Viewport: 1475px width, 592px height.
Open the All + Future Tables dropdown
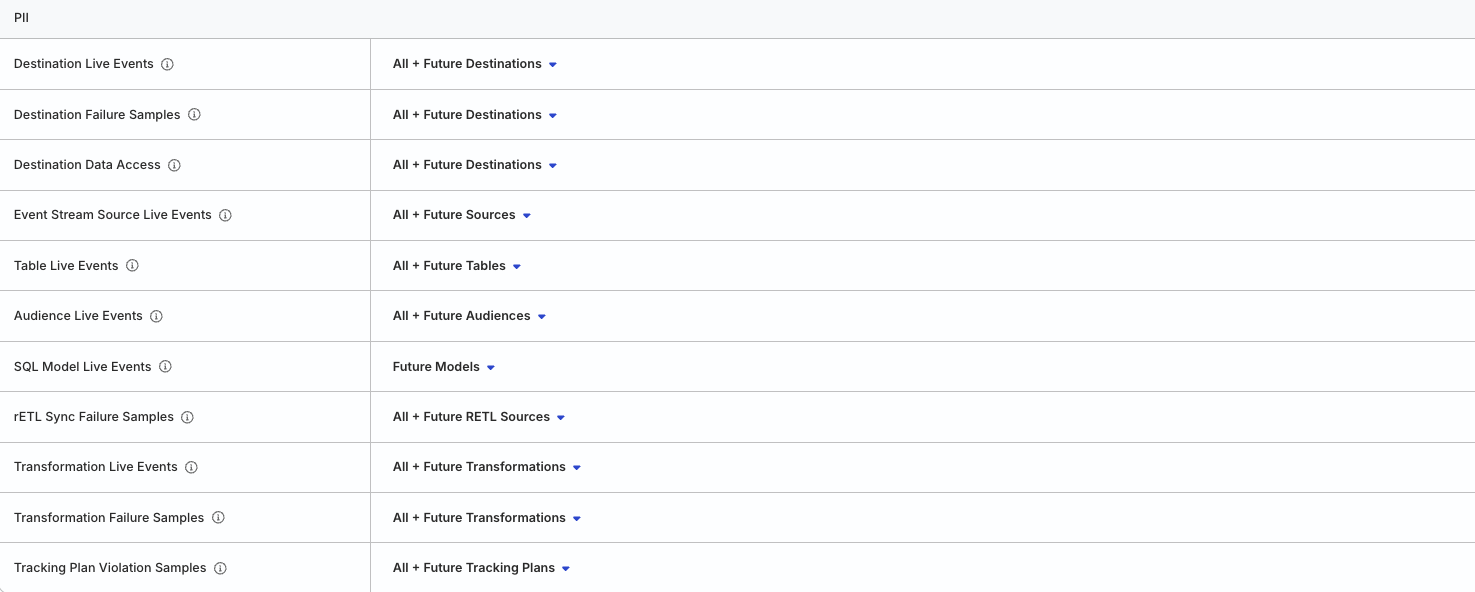point(456,266)
